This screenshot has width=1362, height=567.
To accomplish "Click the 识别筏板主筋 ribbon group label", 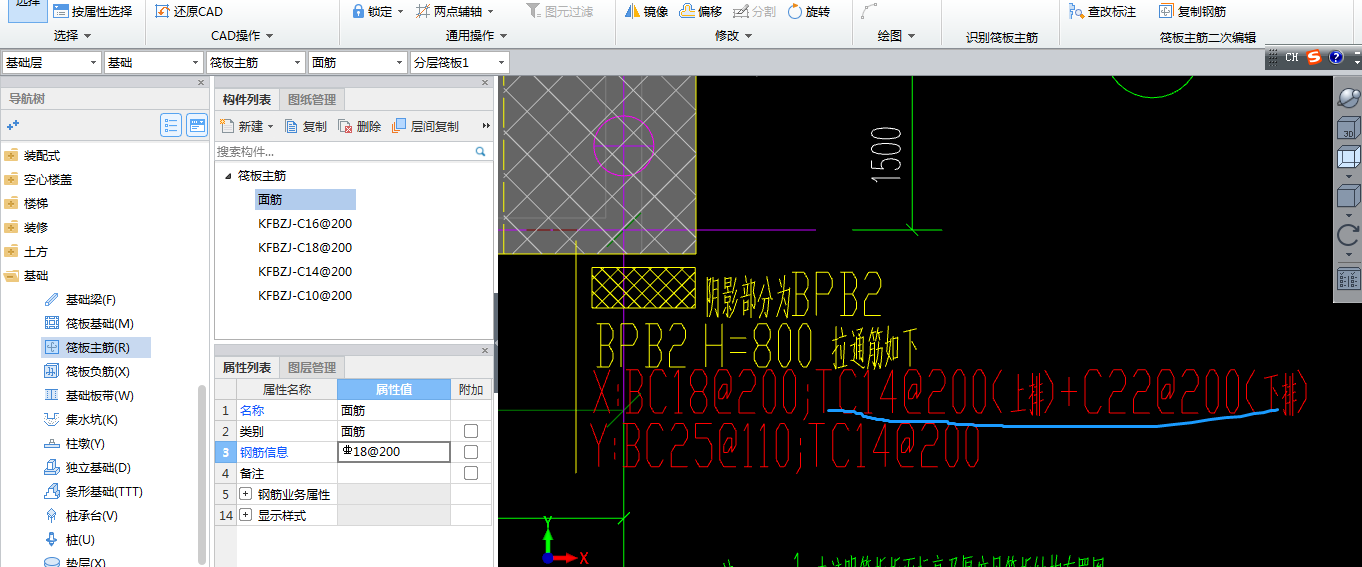I will 1001,37.
